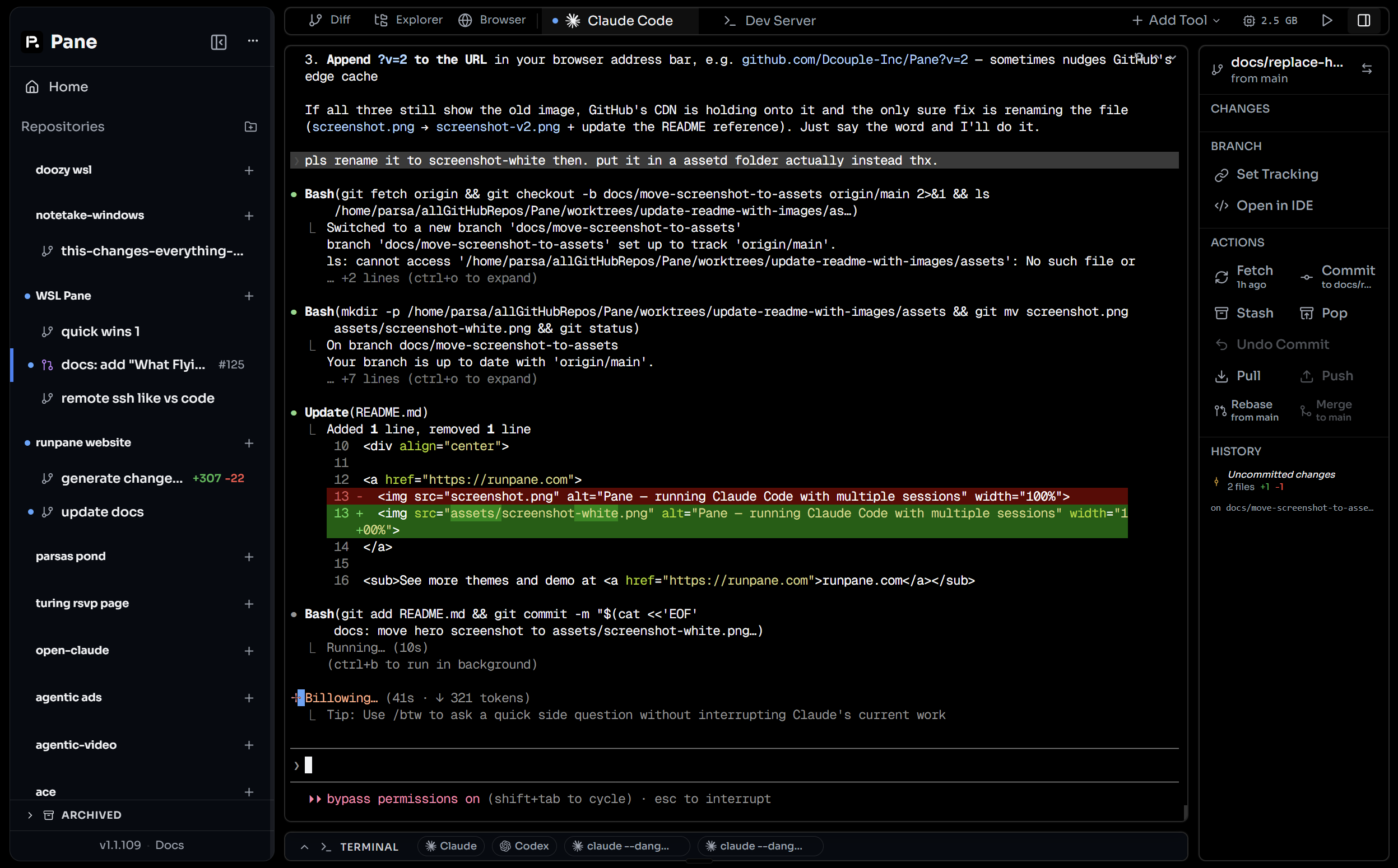Open the Add Tool dropdown
Image resolution: width=1398 pixels, height=868 pixels.
pyautogui.click(x=1176, y=21)
